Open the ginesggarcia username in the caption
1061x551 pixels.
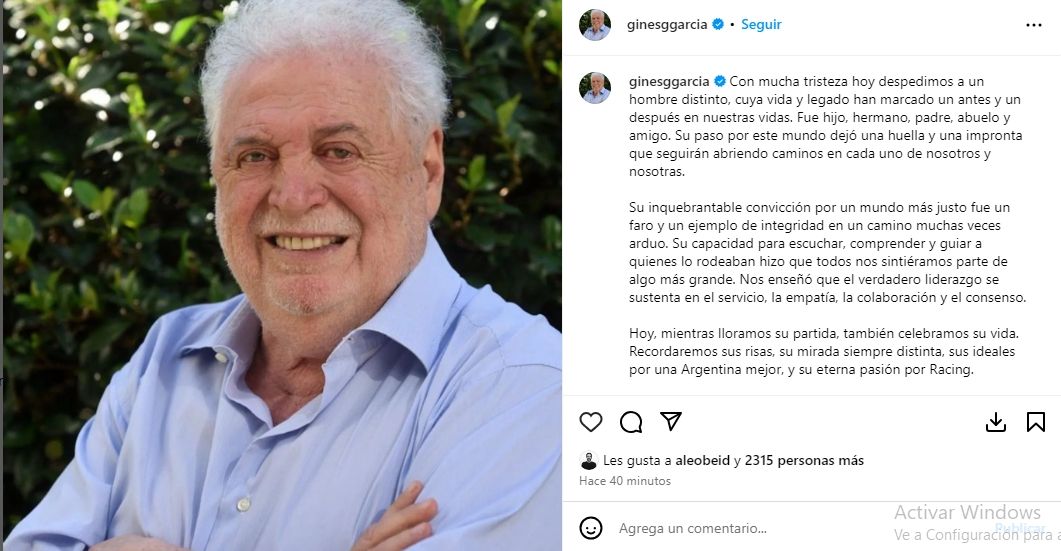pyautogui.click(x=669, y=81)
